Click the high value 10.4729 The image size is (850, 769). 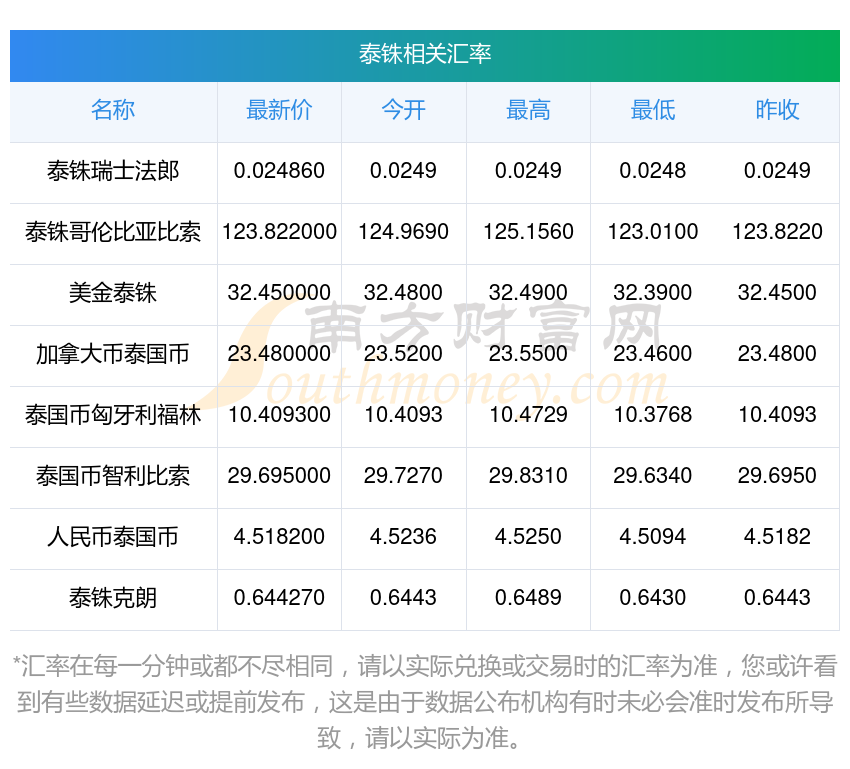[528, 415]
